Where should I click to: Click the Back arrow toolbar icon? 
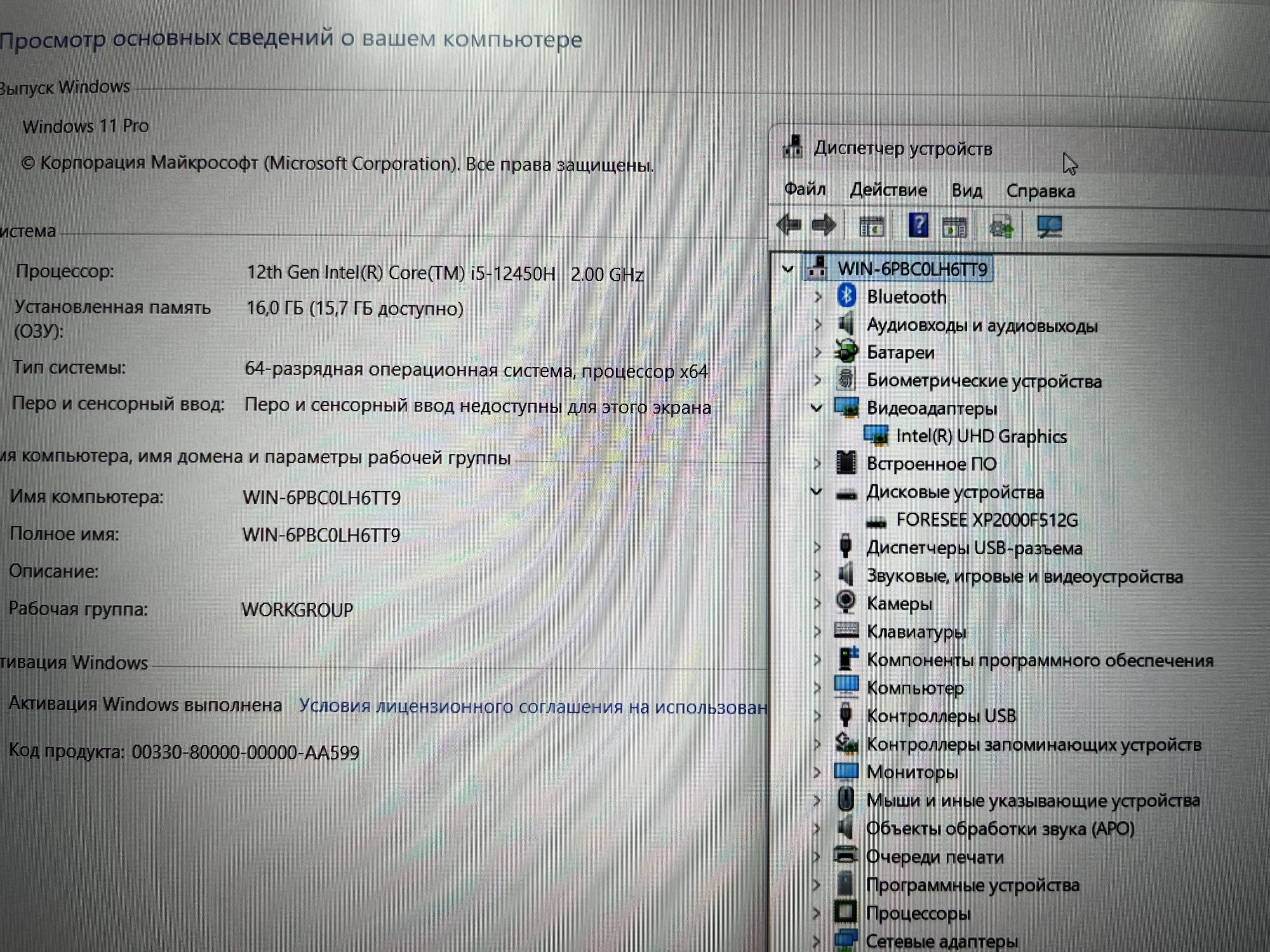[789, 225]
